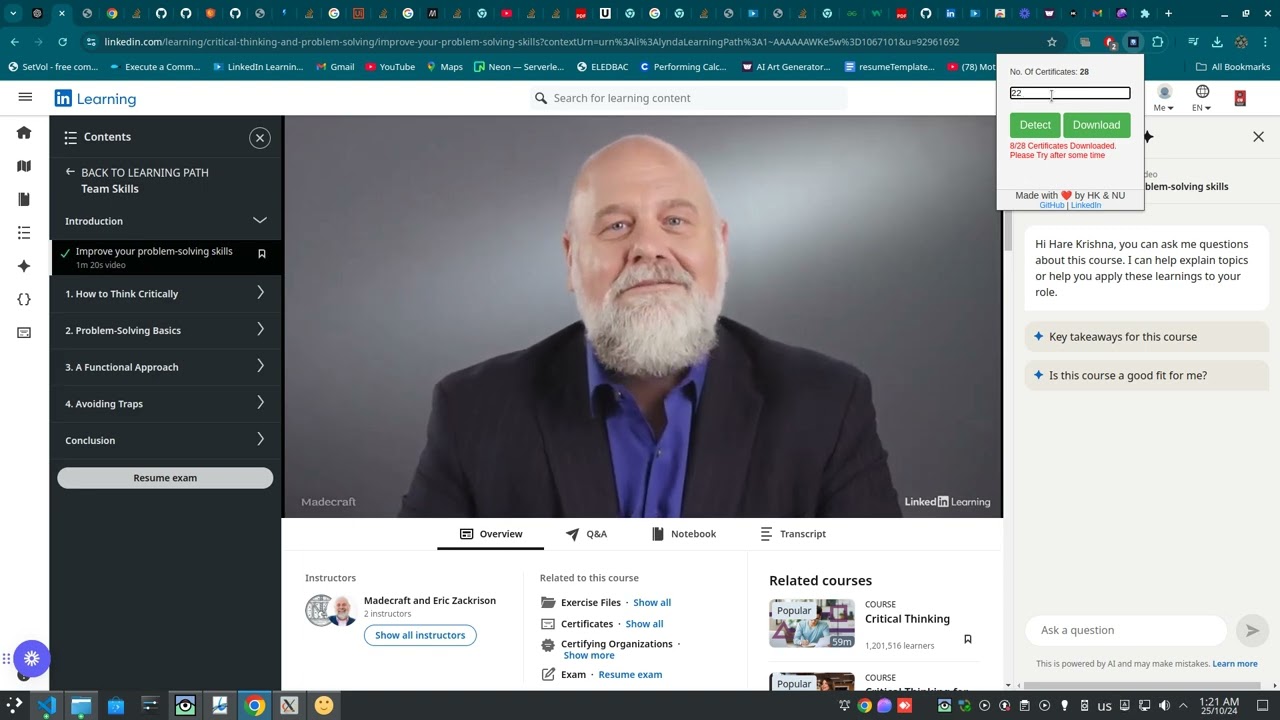Select Improve your problem-solving skills lesson
The height and width of the screenshot is (720, 1280).
166,257
